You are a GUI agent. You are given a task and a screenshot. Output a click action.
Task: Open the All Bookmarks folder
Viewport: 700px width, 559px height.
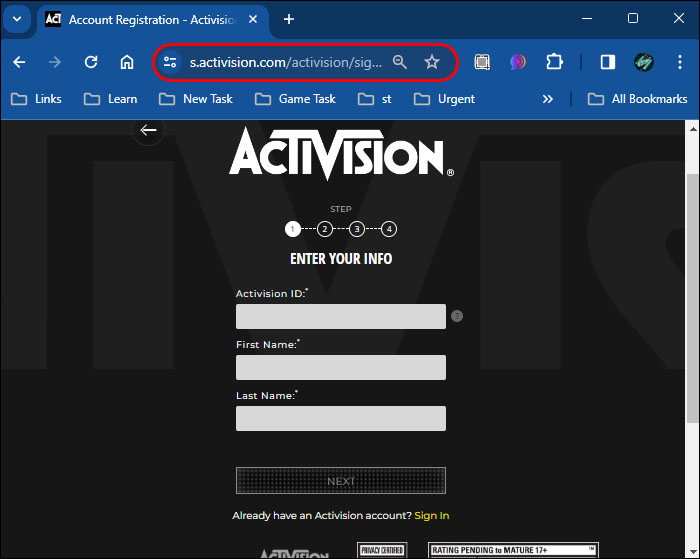point(637,99)
